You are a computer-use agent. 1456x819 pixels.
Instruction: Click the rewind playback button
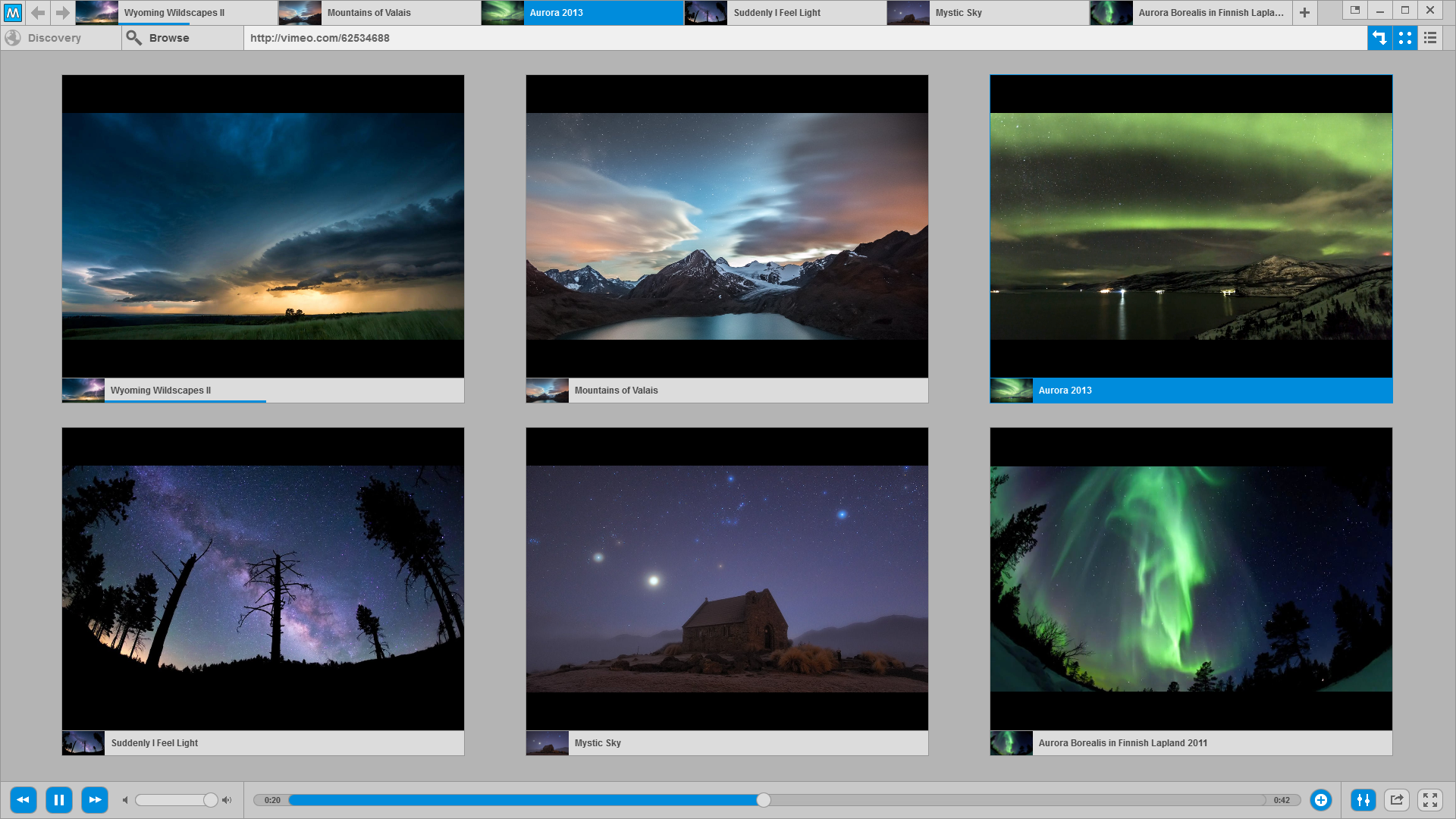(x=23, y=800)
